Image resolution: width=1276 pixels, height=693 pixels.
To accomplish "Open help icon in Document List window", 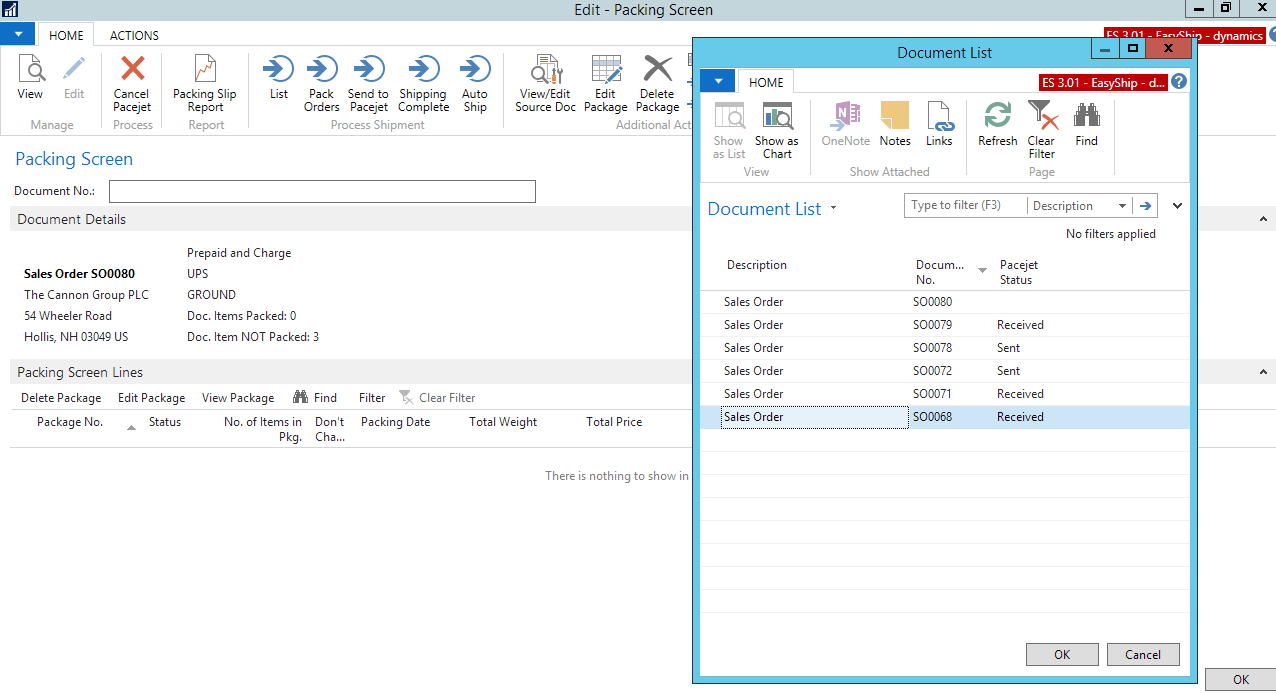I will pos(1179,82).
